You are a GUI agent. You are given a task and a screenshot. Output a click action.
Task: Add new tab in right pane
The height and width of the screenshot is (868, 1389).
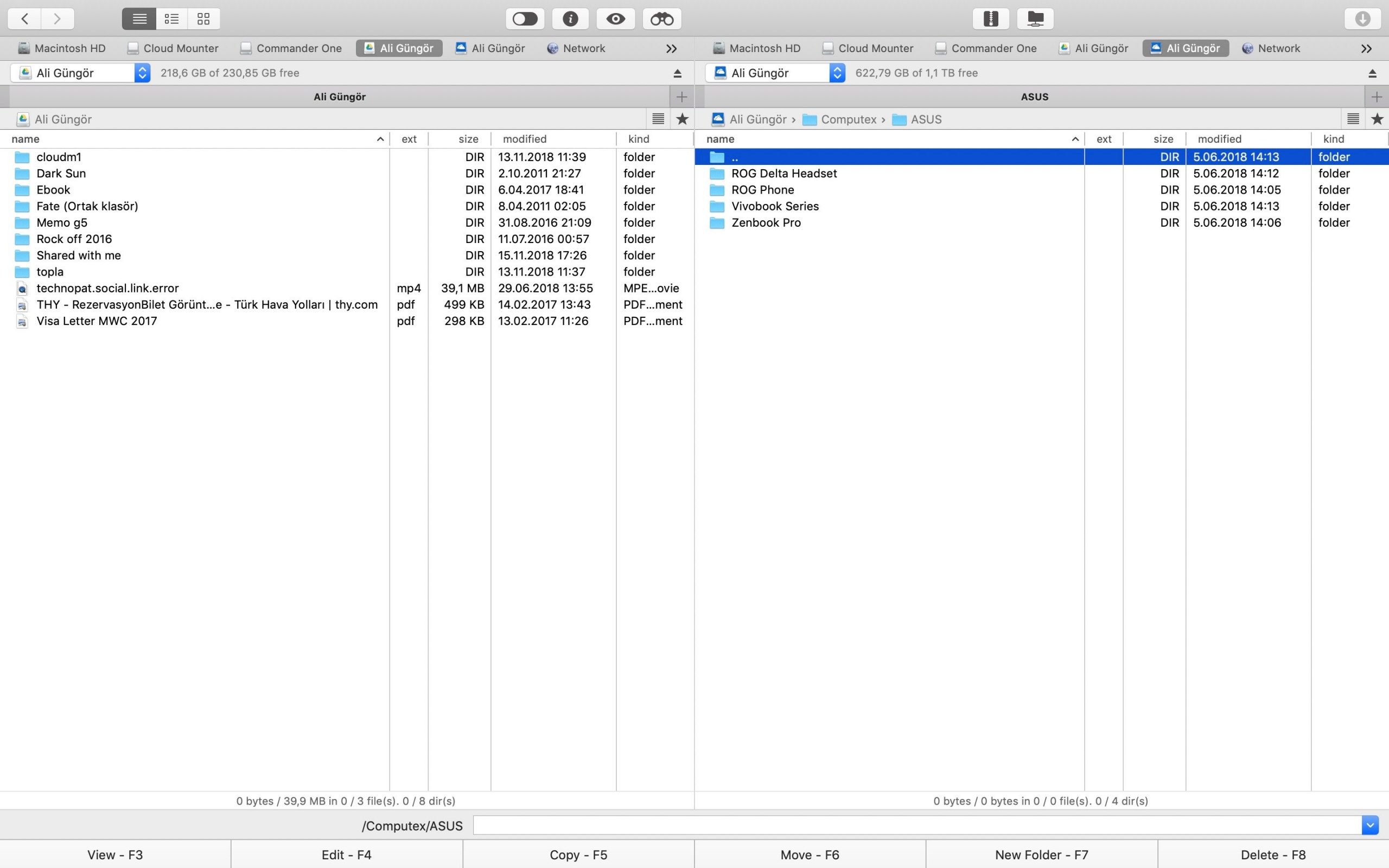[1377, 97]
